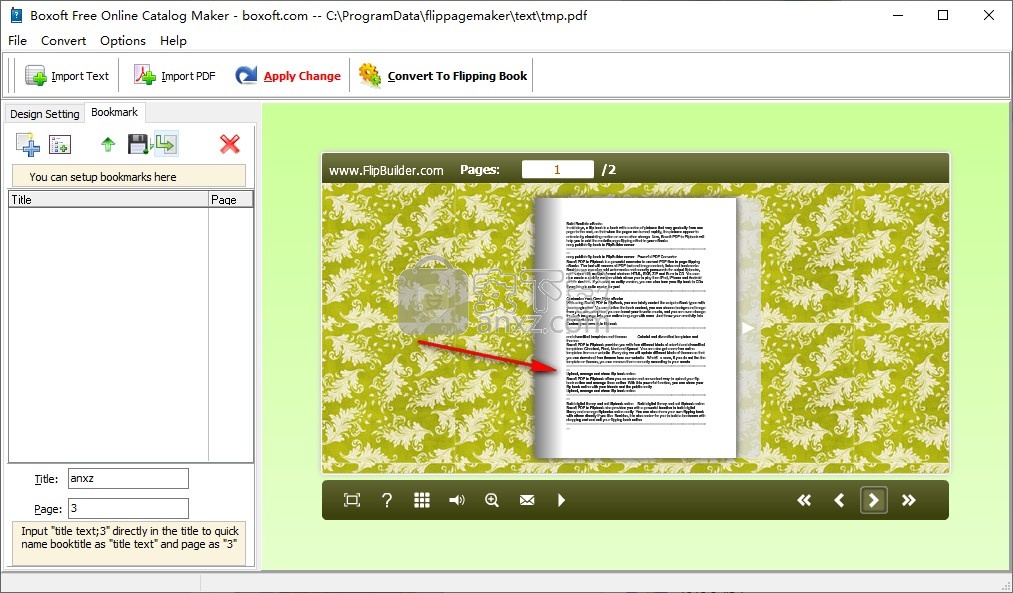Screen dimensions: 1013x593
Task: Click the zoom in magnifier icon
Action: [492, 500]
